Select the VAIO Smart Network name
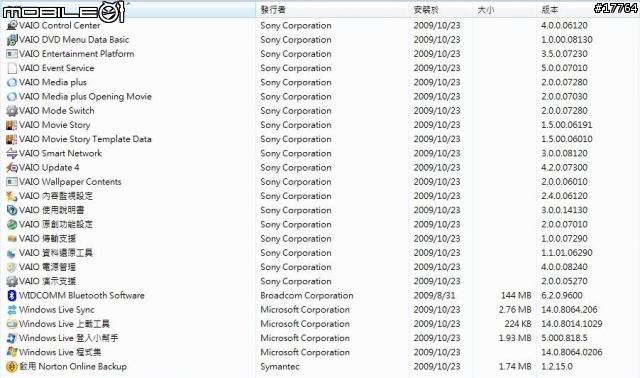 [x=60, y=153]
